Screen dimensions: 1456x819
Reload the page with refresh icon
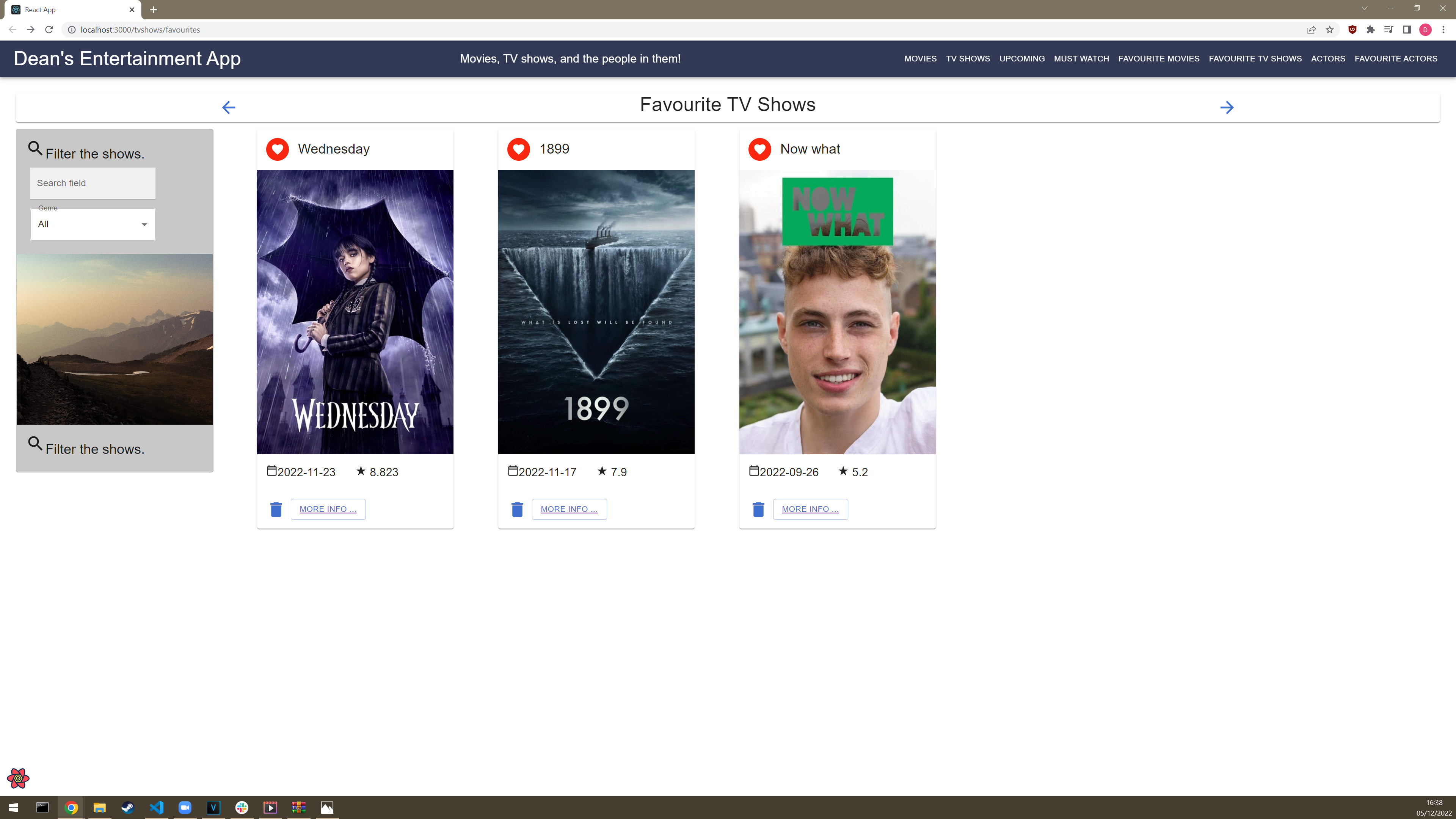(x=49, y=30)
